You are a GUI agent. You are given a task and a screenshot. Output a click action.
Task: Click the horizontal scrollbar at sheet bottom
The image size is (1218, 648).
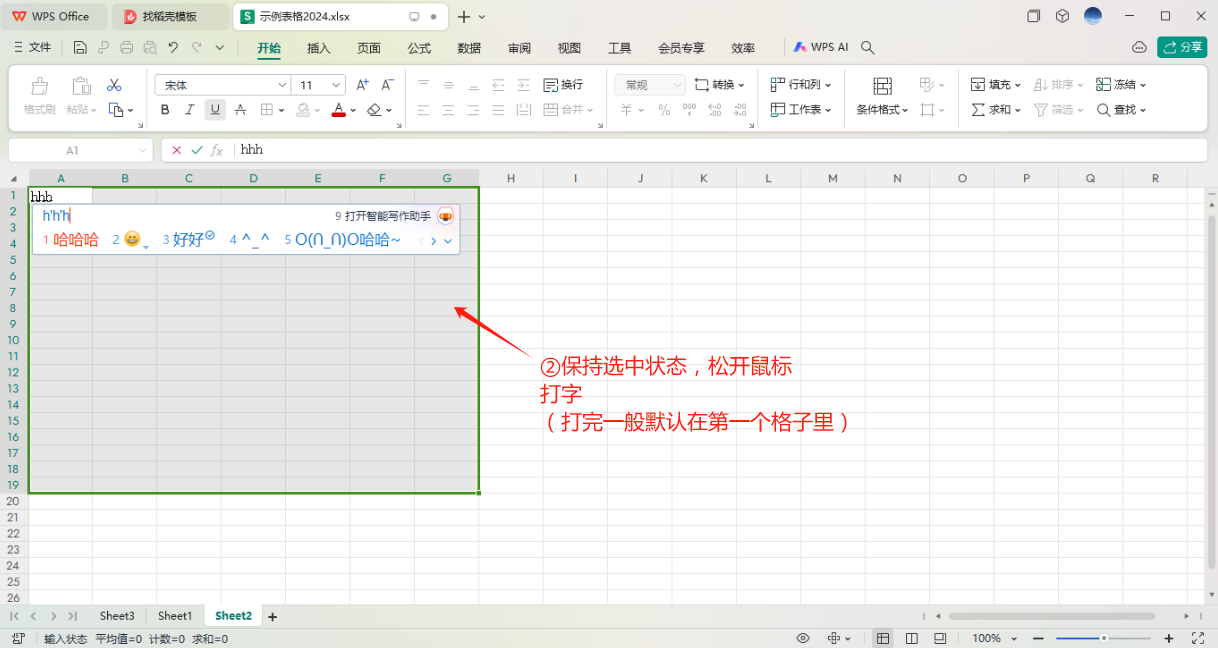click(x=1053, y=616)
